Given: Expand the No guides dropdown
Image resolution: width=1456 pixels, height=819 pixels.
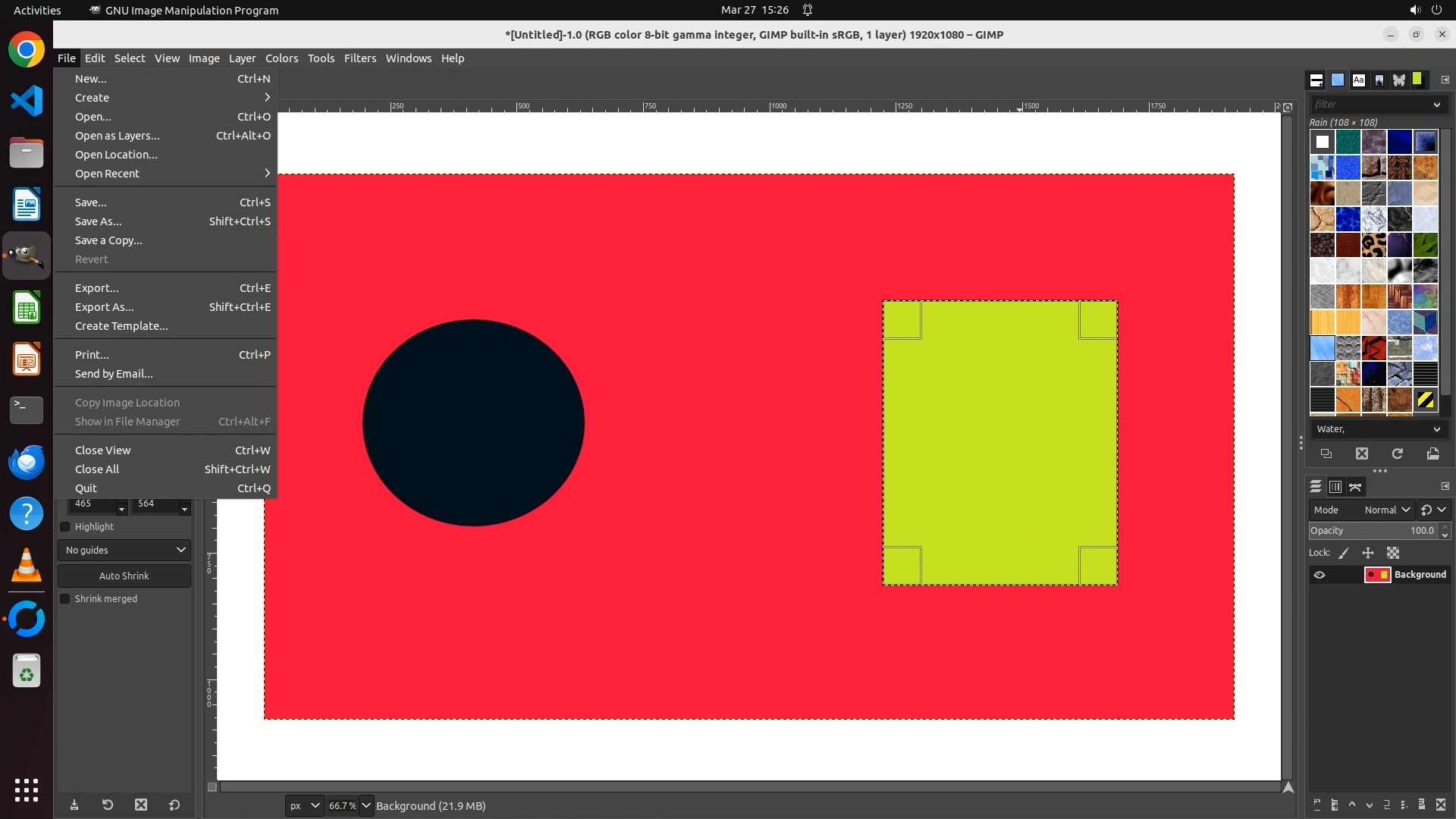Looking at the screenshot, I should click(124, 551).
